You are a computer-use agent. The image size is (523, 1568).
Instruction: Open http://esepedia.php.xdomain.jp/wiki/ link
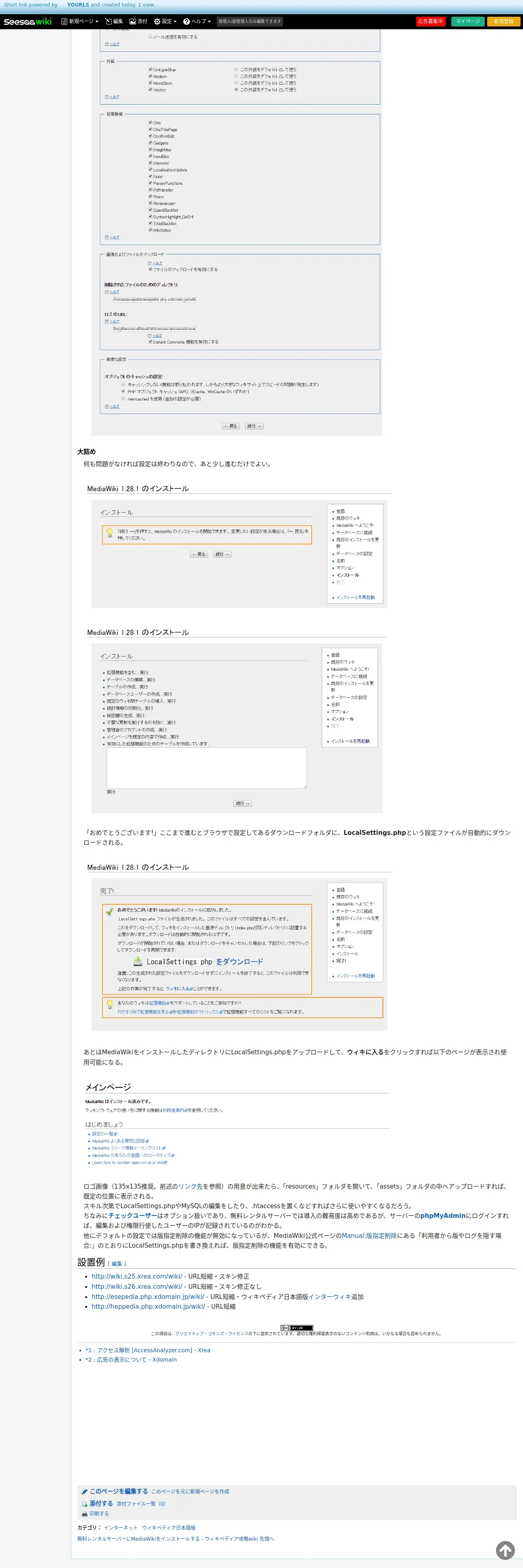click(148, 1296)
